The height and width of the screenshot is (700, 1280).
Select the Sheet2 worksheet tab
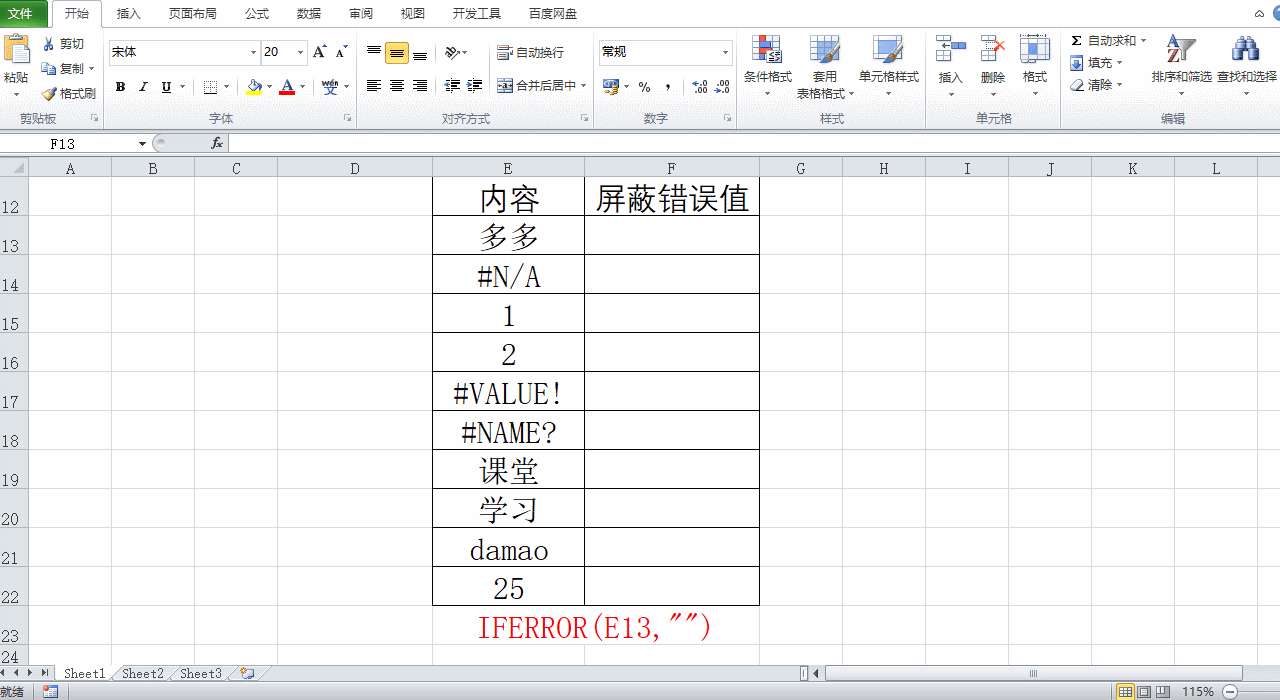tap(143, 674)
